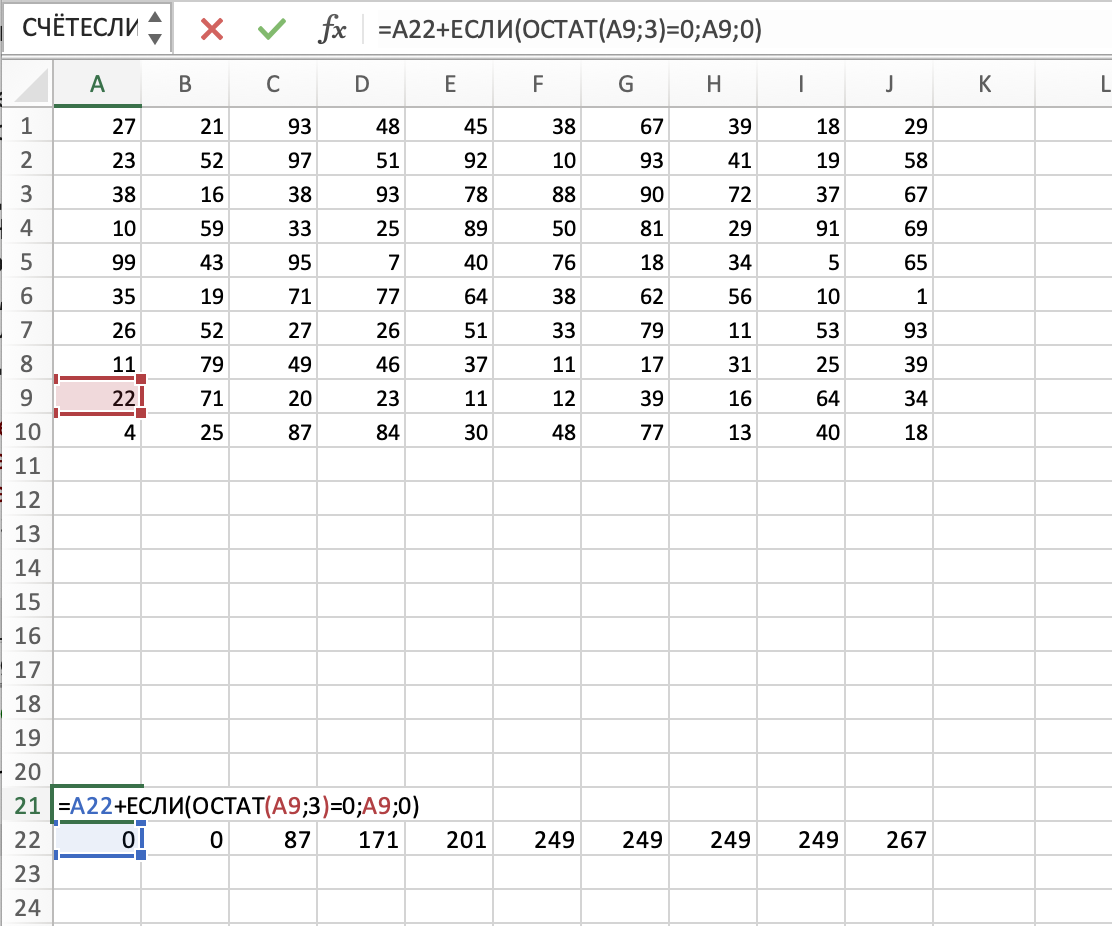Viewport: 1112px width, 926px height.
Task: Select row 15 header
Action: point(27,602)
